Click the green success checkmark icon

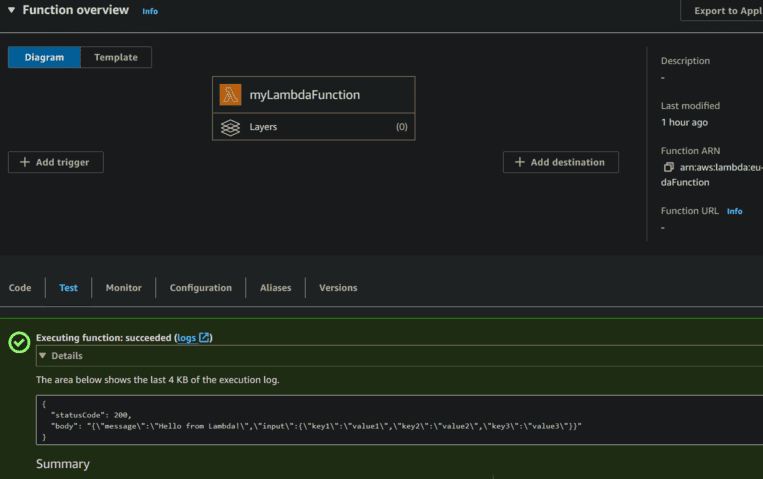point(19,342)
